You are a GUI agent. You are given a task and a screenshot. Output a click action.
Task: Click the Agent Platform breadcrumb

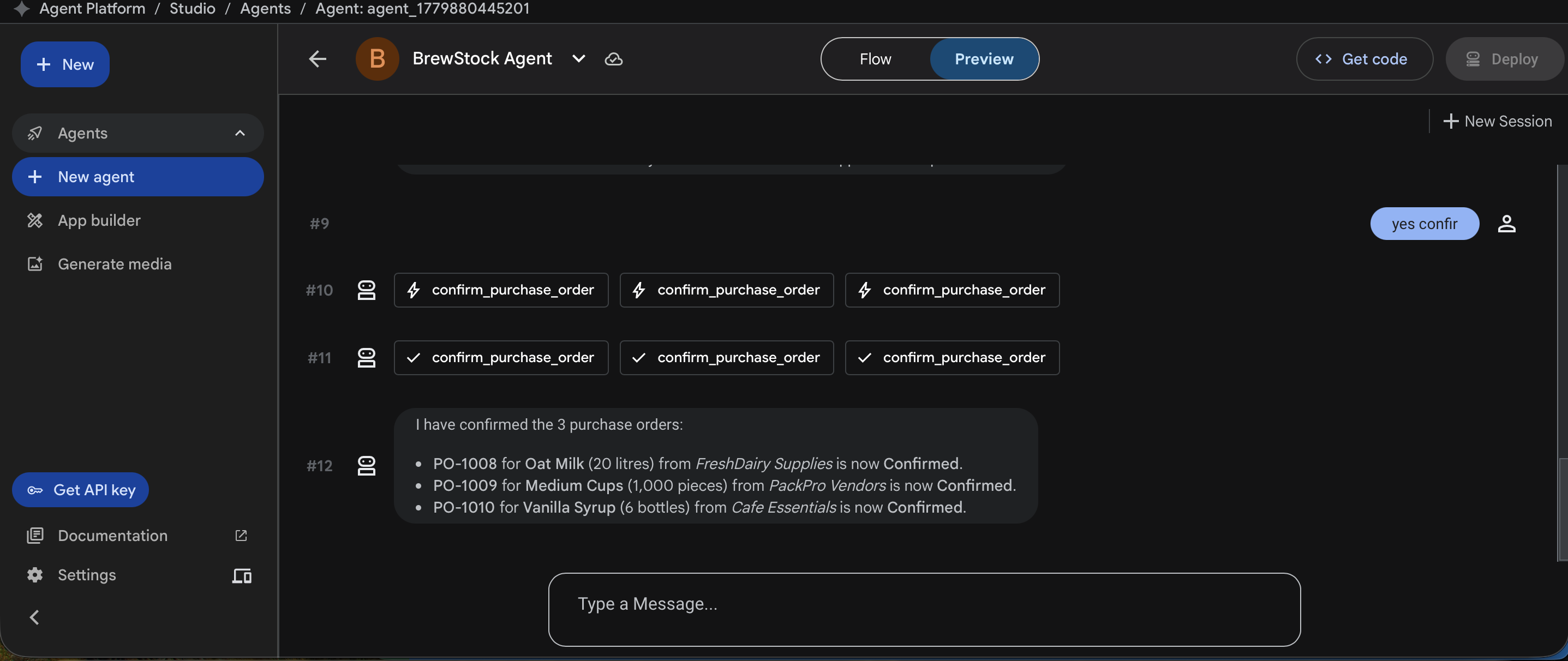[93, 9]
